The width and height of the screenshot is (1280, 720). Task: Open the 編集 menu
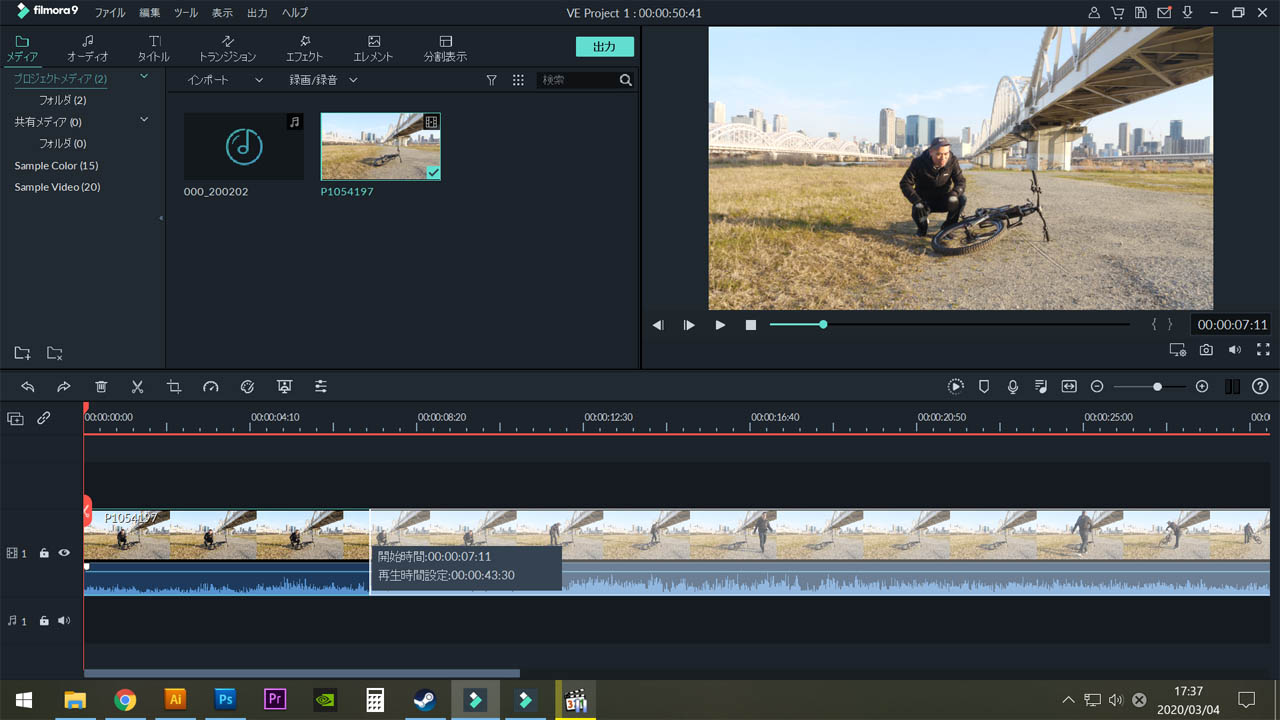(x=150, y=13)
